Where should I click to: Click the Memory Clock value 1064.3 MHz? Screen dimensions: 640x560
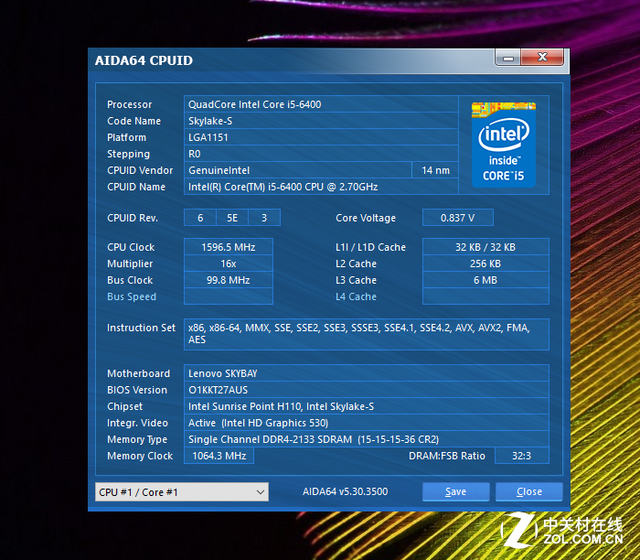[219, 456]
